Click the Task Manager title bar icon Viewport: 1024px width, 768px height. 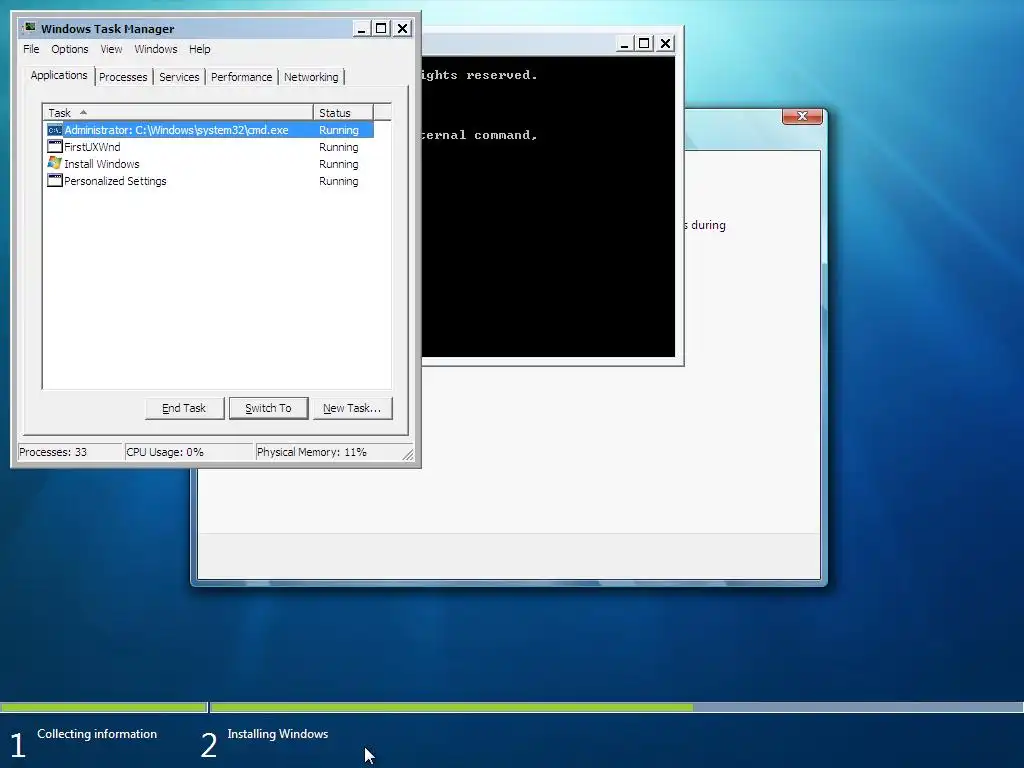pos(29,28)
